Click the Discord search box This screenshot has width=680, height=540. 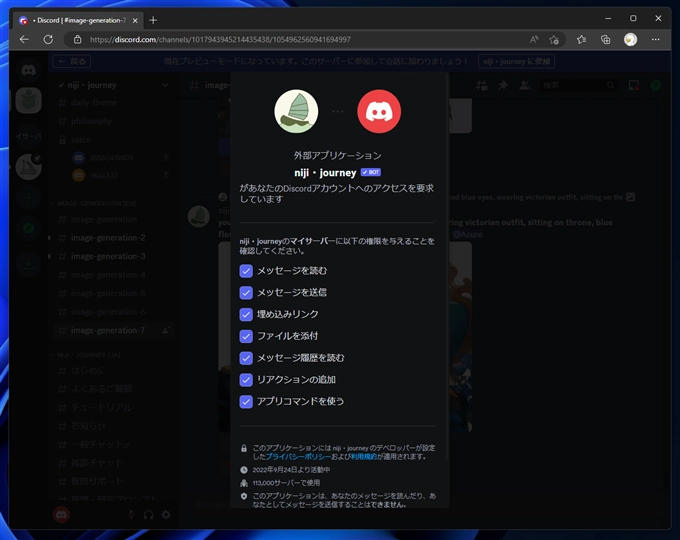pyautogui.click(x=579, y=85)
